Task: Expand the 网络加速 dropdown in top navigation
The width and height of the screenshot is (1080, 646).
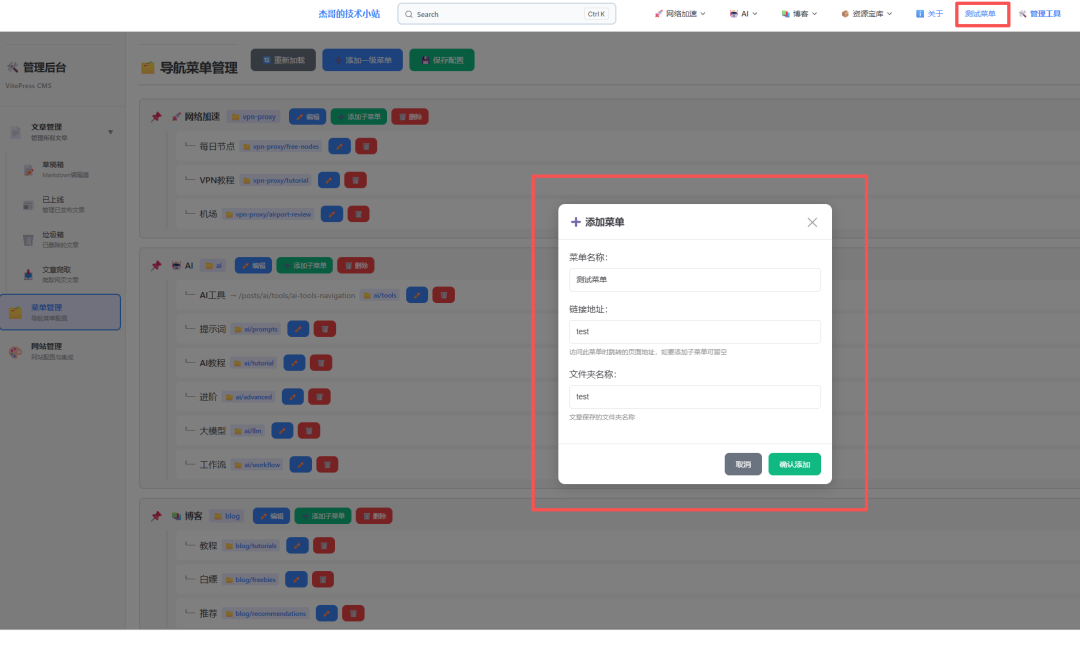Action: 680,14
